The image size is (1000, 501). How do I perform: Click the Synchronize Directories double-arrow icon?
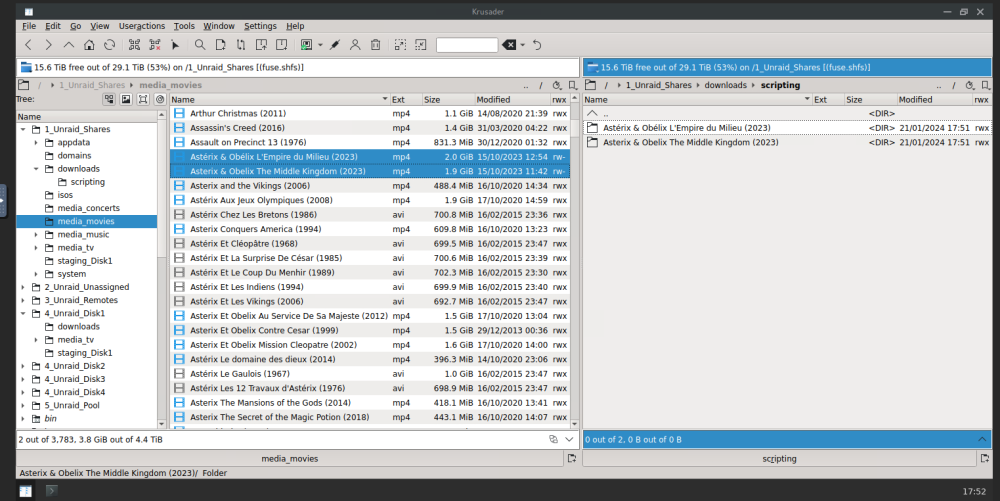(240, 45)
